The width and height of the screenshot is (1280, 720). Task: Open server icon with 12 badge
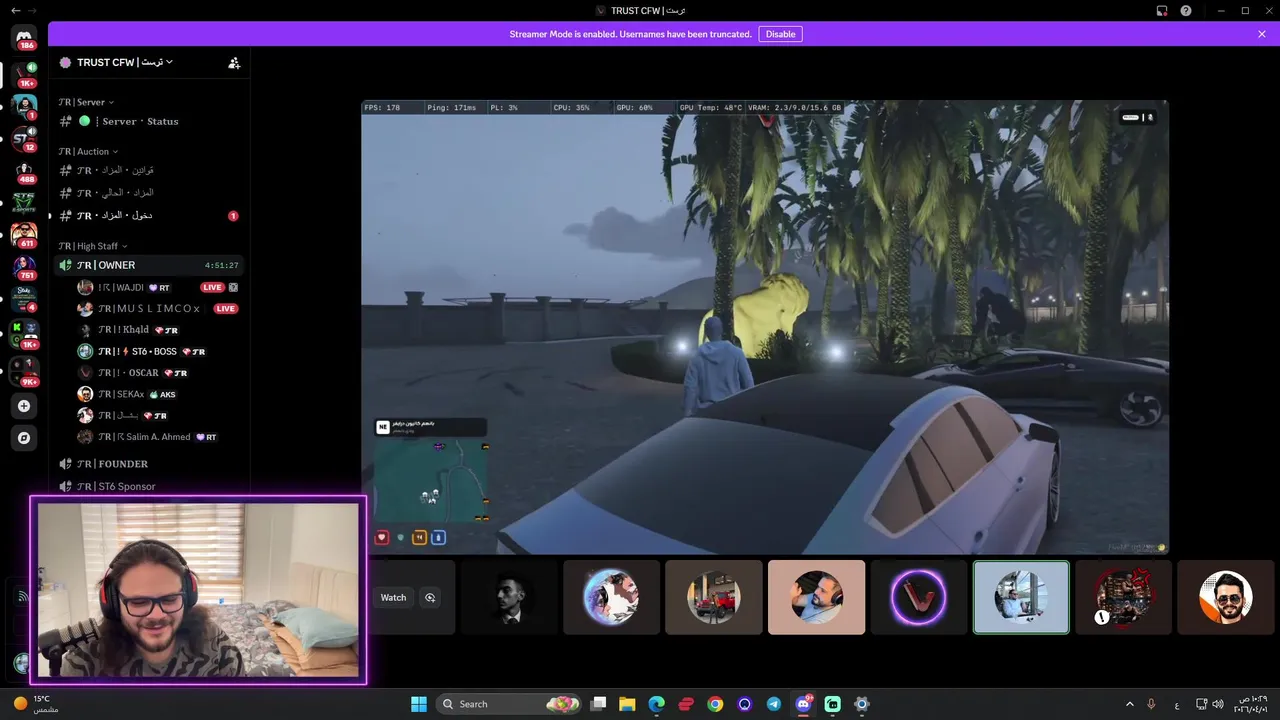[x=24, y=138]
